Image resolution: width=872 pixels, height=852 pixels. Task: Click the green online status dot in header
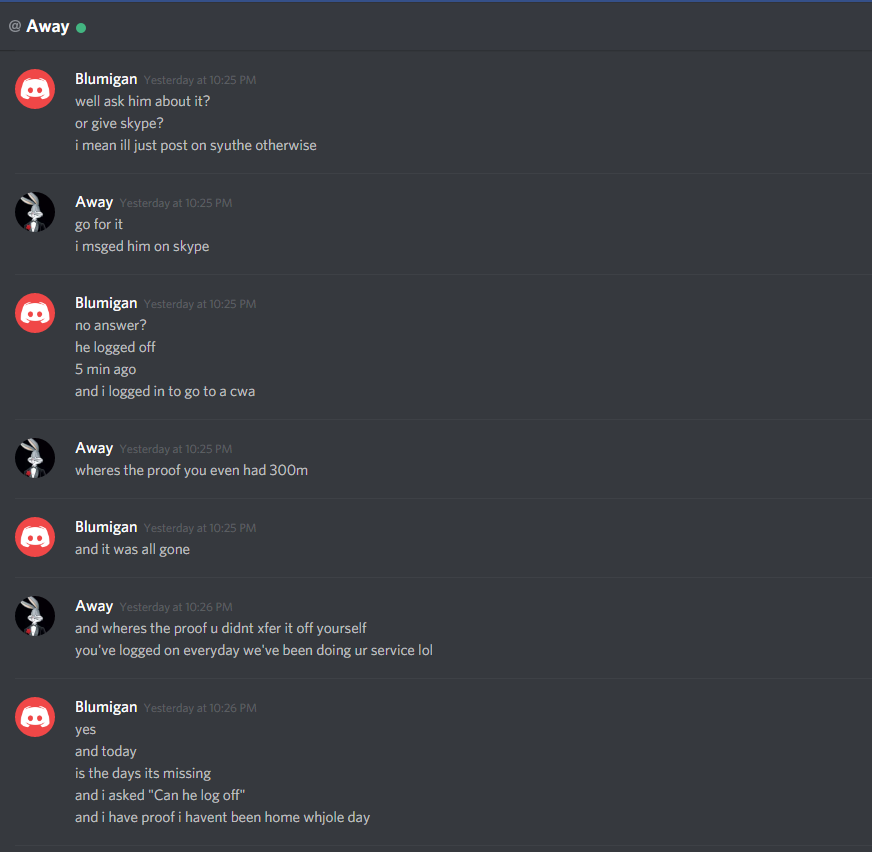pos(81,28)
